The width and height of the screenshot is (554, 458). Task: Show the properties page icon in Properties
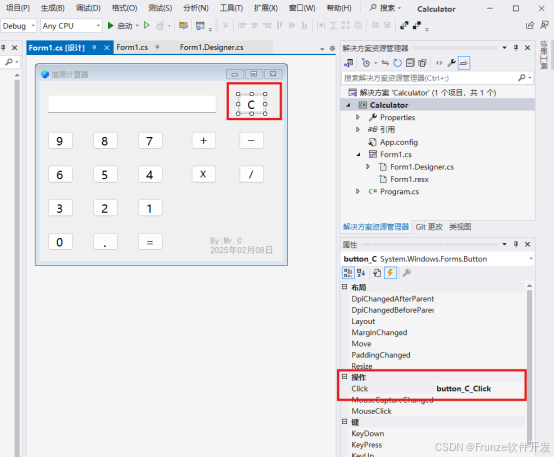[377, 273]
